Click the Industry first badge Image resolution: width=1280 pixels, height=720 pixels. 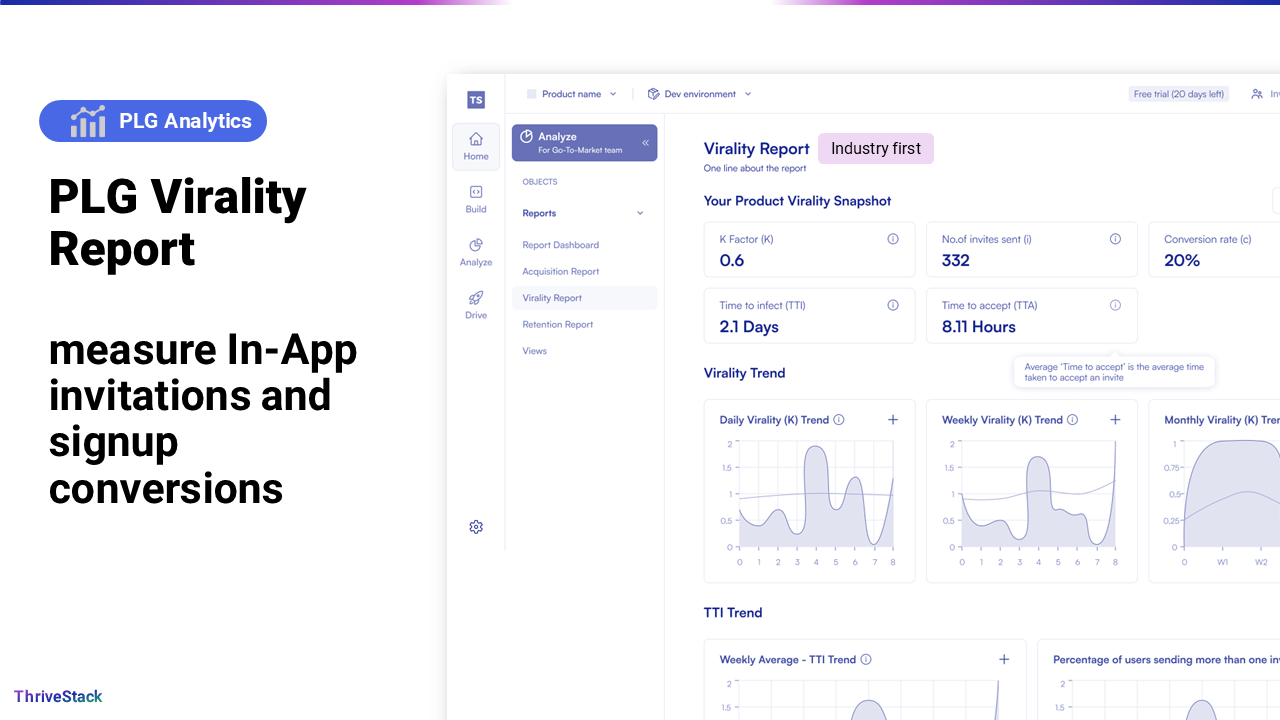[x=876, y=148]
